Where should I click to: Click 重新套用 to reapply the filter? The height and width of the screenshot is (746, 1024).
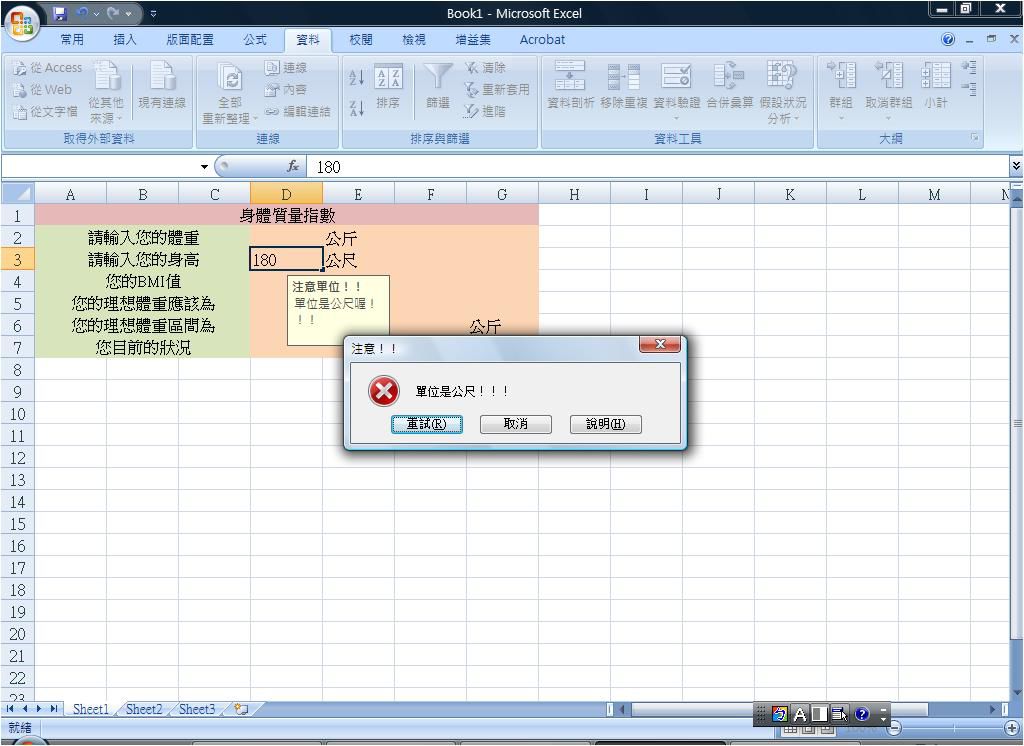(496, 89)
